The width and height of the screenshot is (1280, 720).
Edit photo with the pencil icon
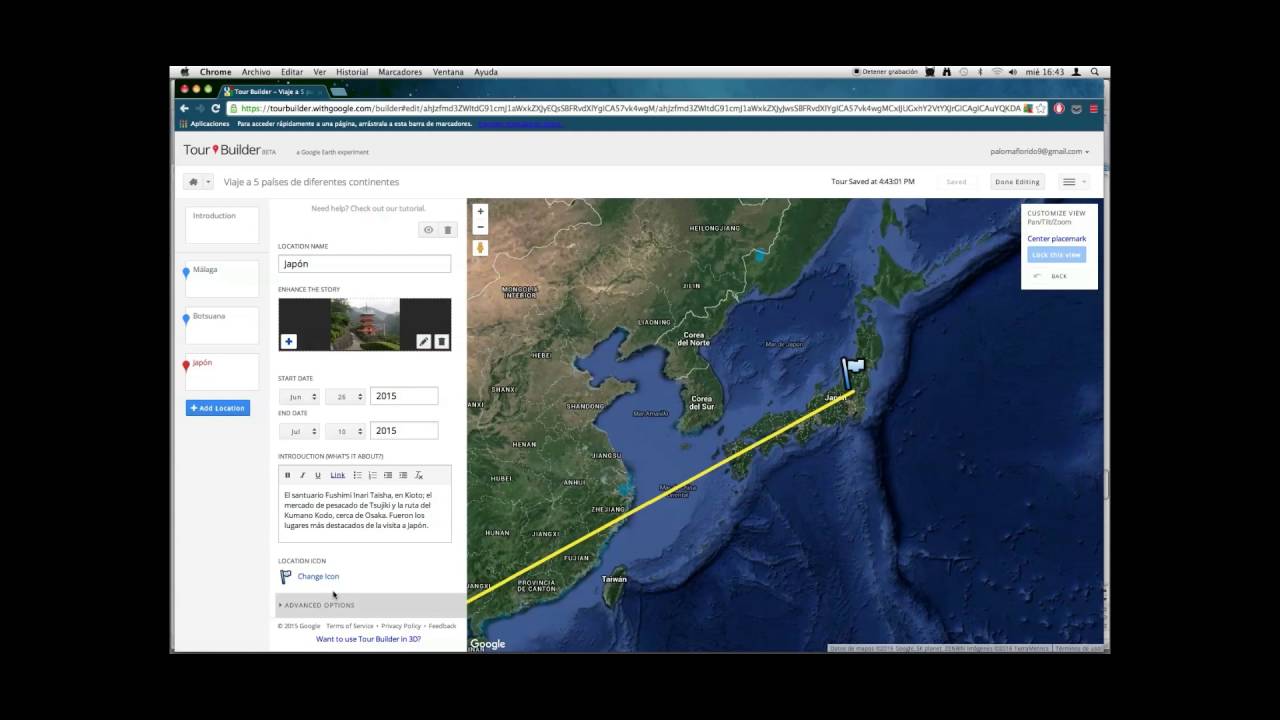click(424, 341)
